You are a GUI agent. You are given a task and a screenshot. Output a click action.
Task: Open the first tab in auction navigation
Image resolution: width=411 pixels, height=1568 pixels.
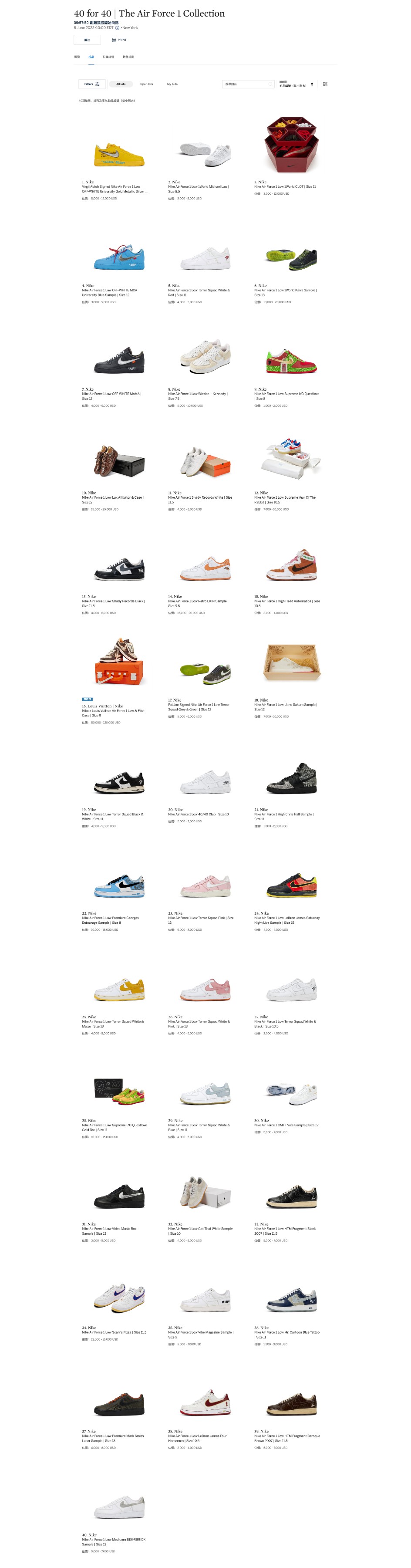coord(77,57)
